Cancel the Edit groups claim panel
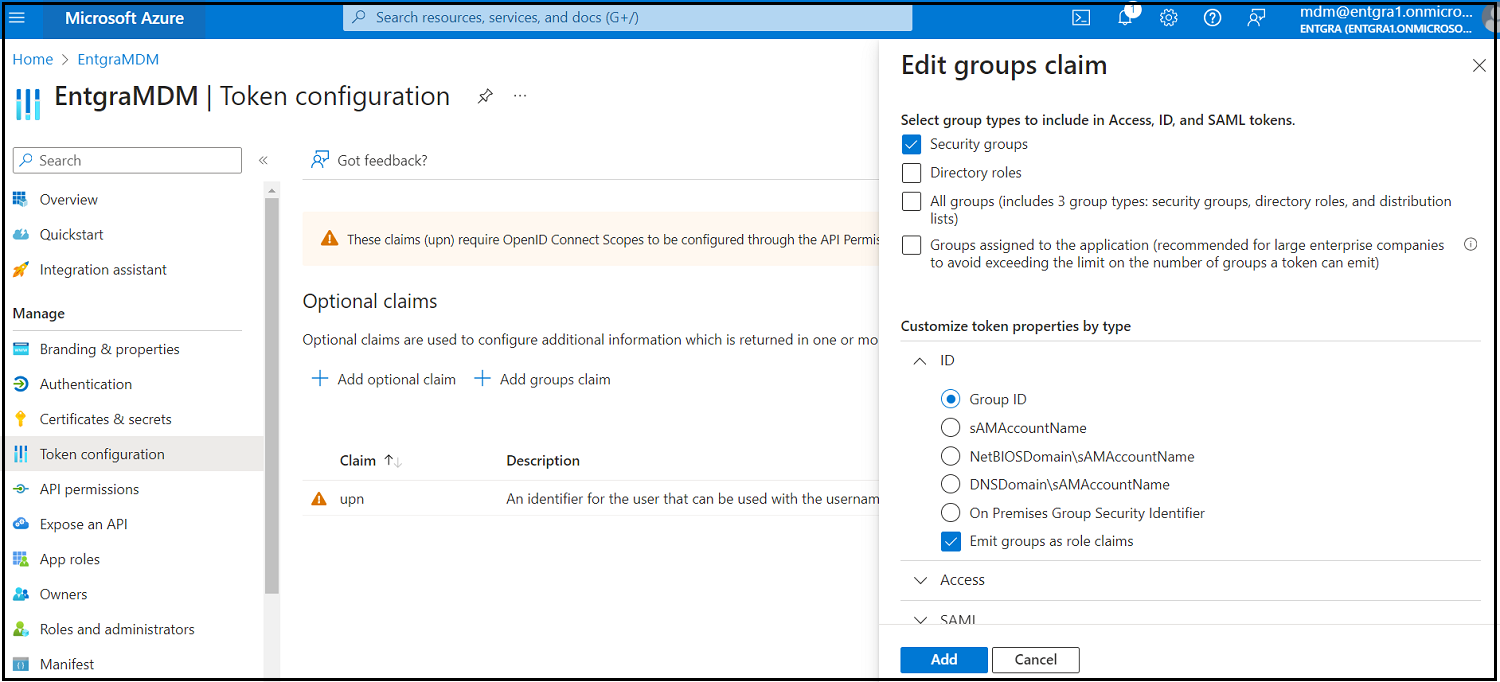1500x682 pixels. pyautogui.click(x=1036, y=659)
